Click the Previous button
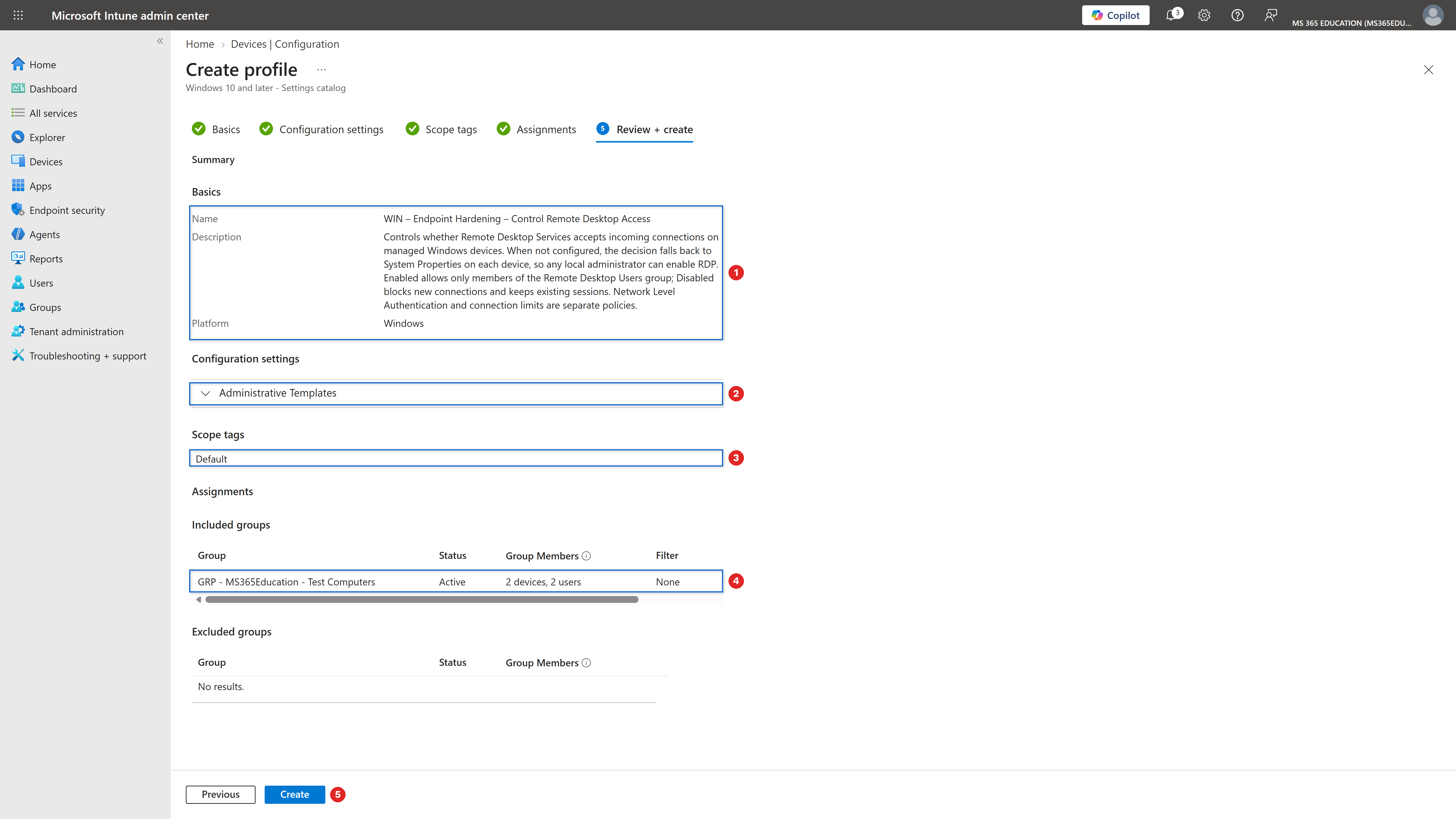 220,794
